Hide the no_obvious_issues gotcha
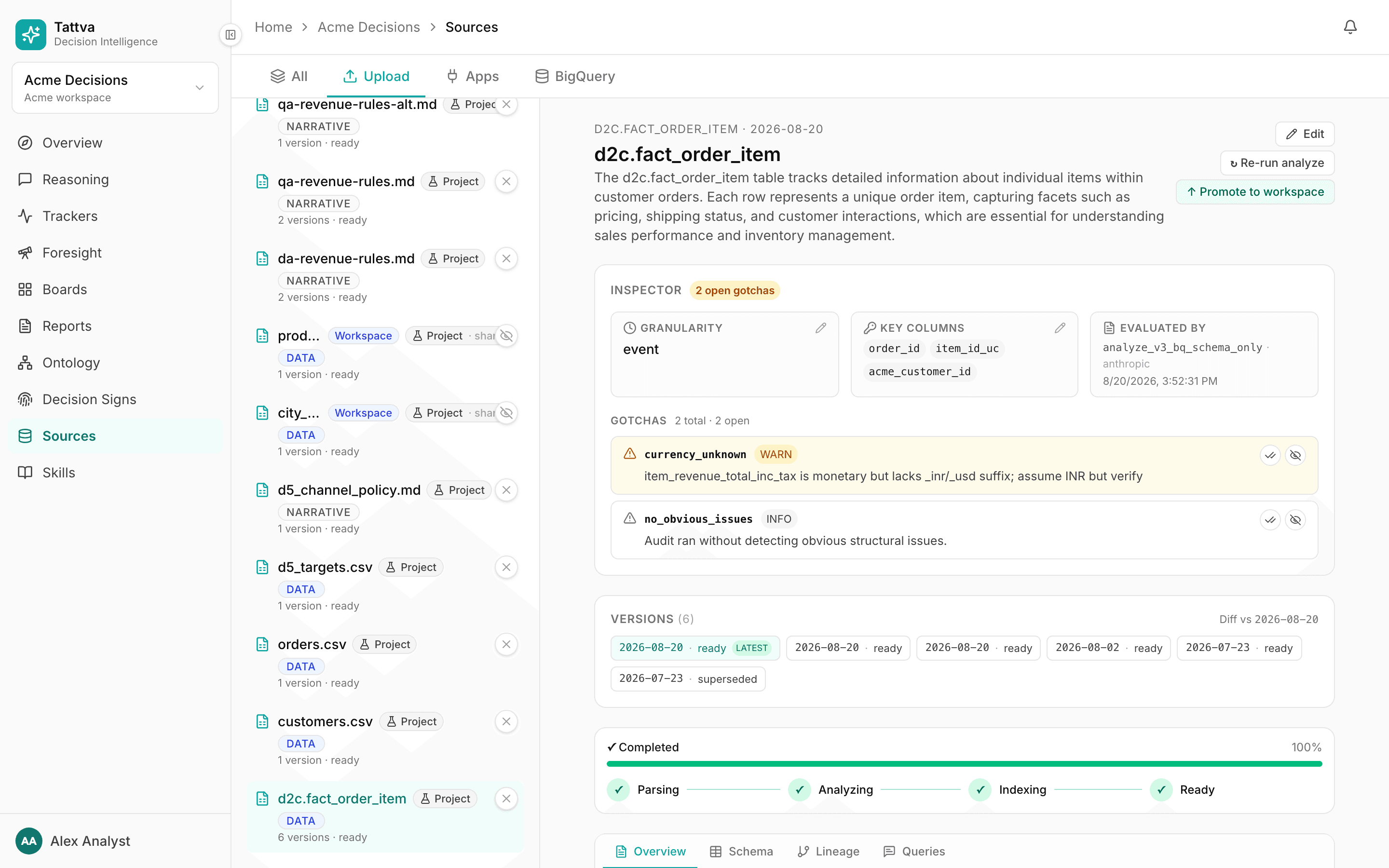Viewport: 1389px width, 868px height. 1295,520
